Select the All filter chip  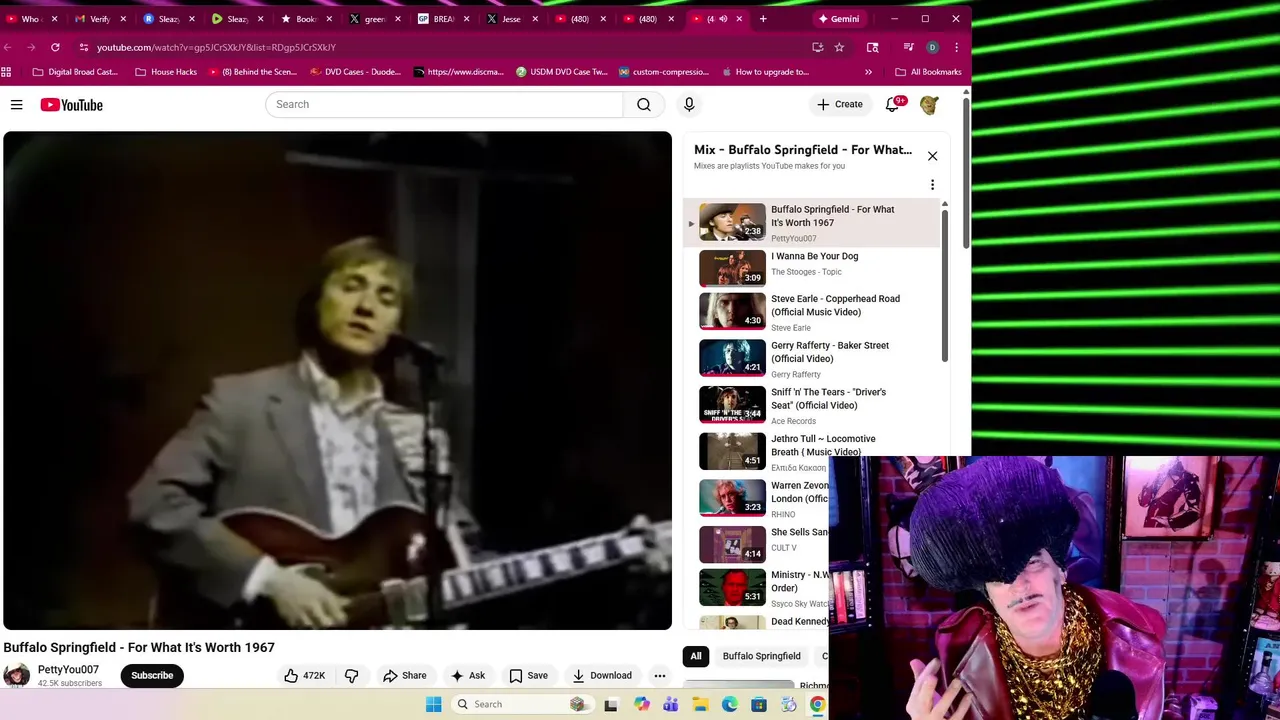pyautogui.click(x=696, y=657)
